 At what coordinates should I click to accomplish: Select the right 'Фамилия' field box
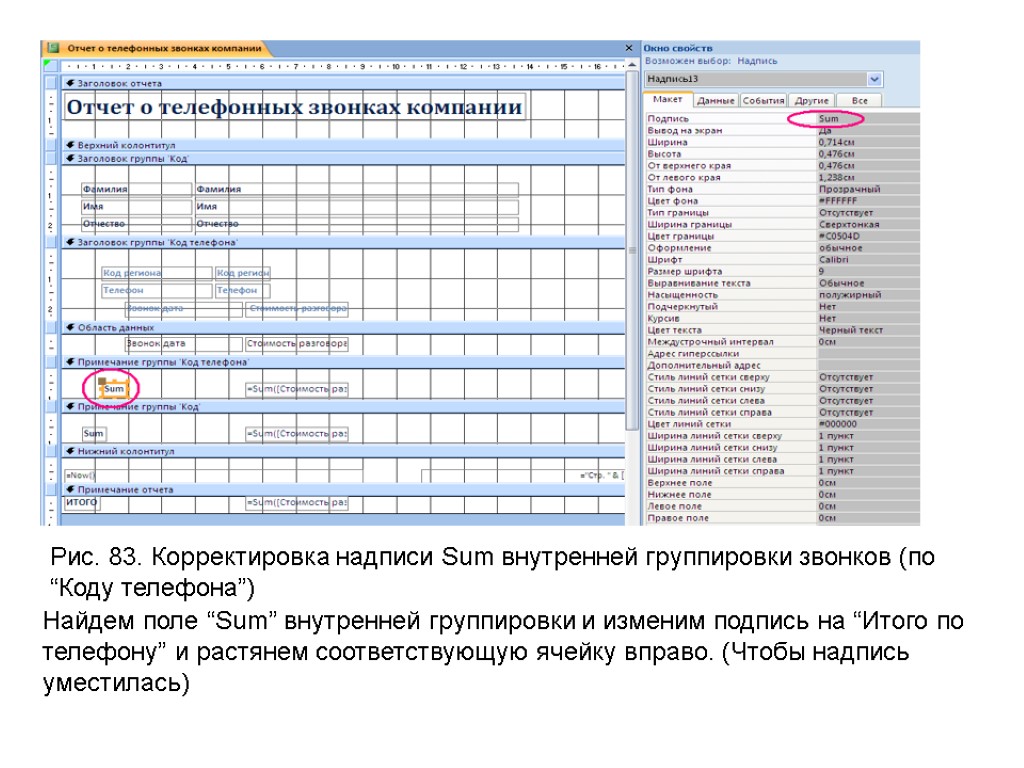(x=357, y=189)
